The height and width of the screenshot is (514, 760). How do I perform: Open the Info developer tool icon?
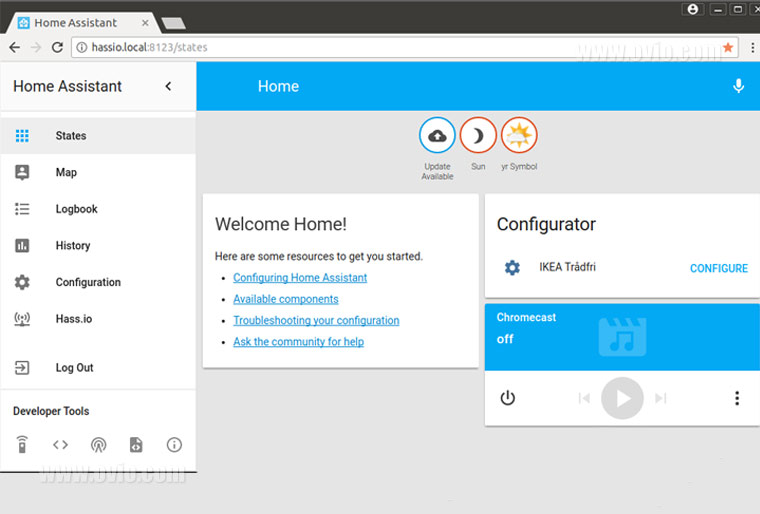(x=174, y=445)
